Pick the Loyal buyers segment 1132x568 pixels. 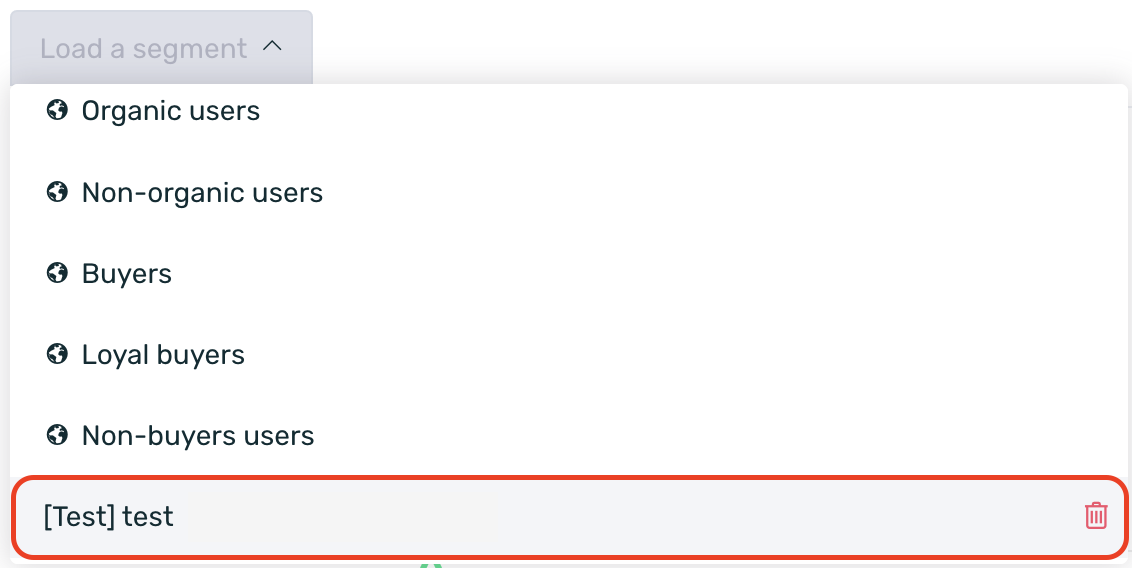click(x=163, y=354)
